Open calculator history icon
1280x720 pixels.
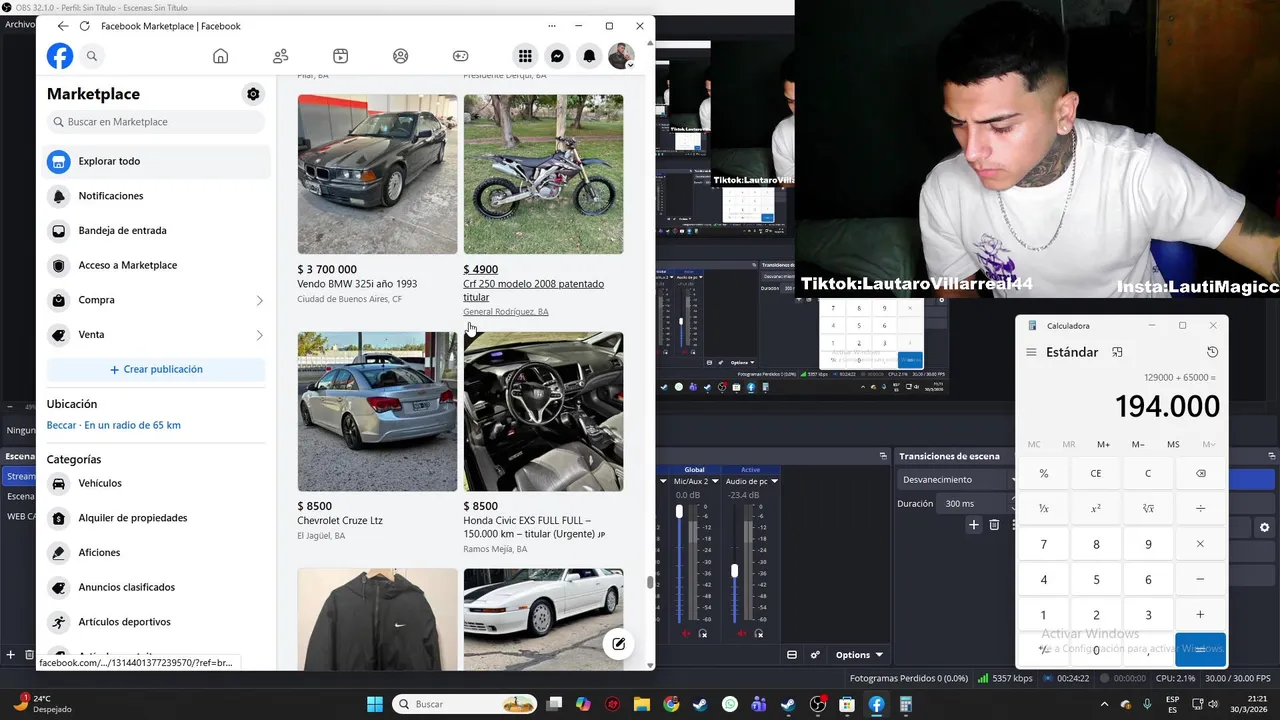(1212, 352)
